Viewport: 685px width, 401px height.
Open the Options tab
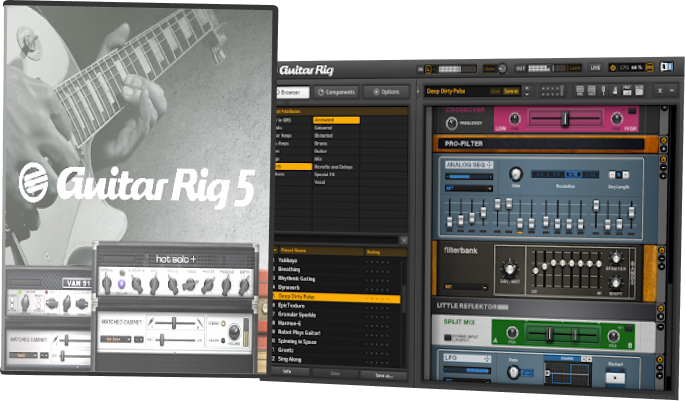tap(387, 92)
